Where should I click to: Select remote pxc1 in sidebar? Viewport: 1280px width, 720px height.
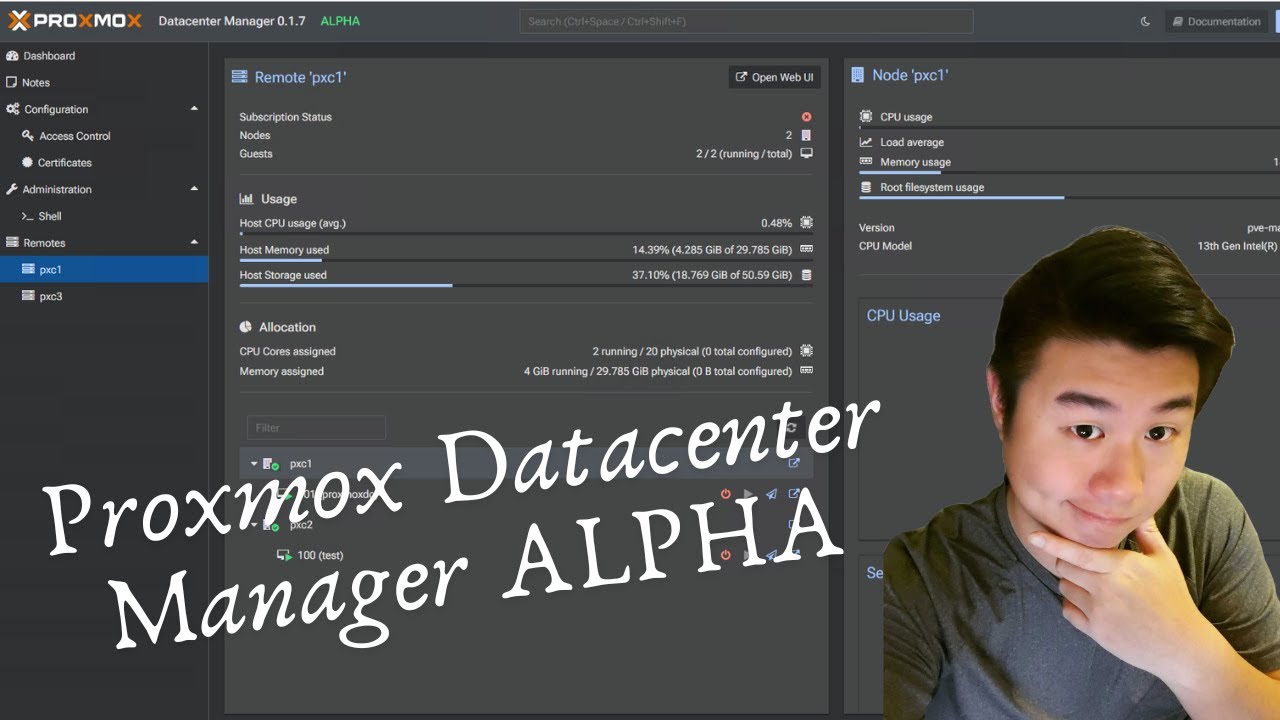(104, 269)
